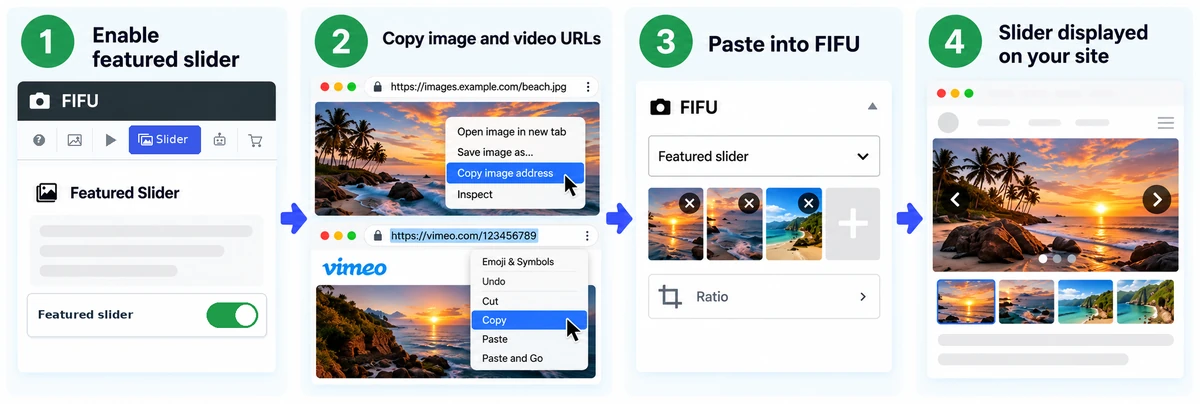Select the fourth tropical beach slider thumbnail

[1145, 301]
